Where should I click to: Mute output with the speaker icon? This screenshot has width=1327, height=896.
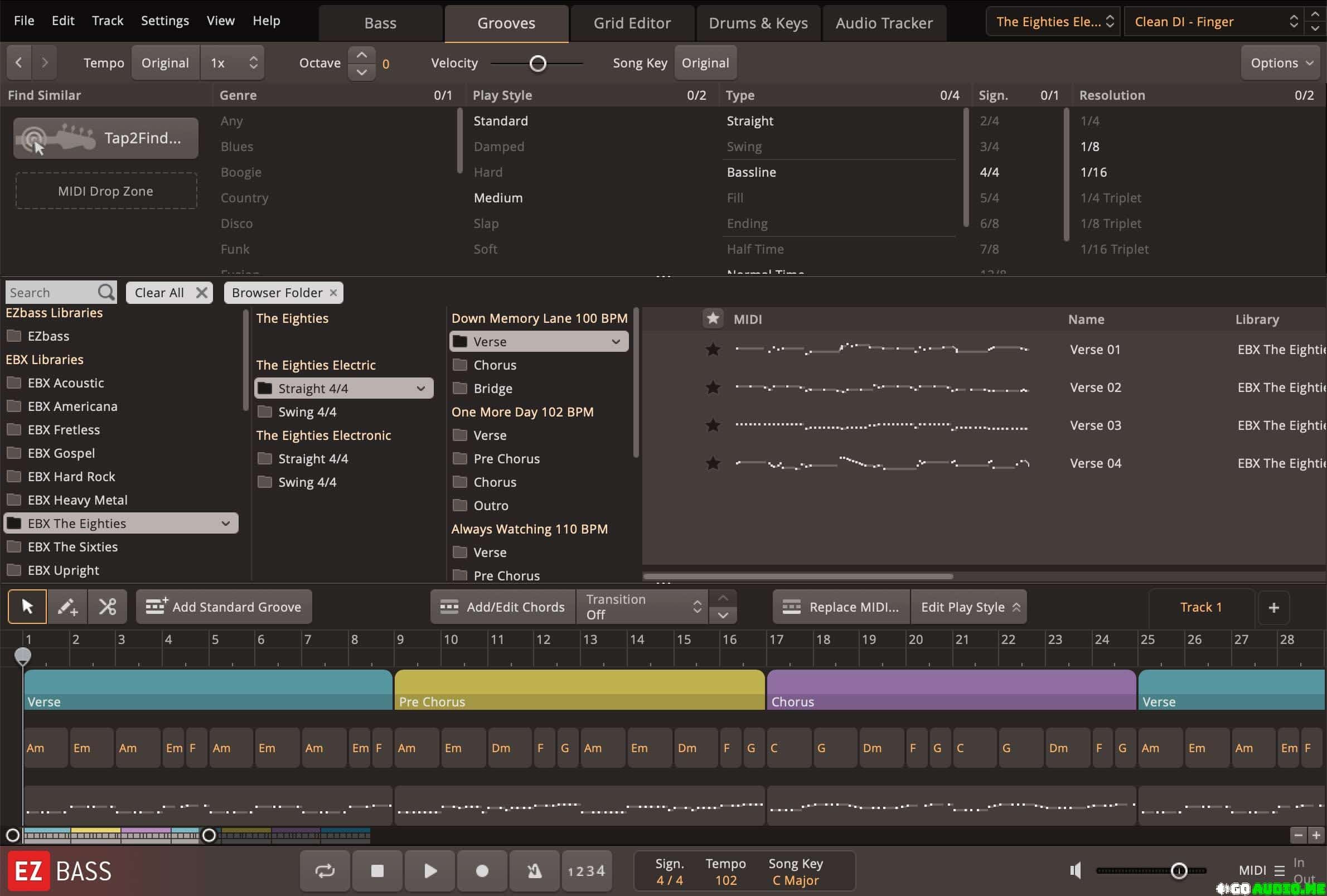1076,871
